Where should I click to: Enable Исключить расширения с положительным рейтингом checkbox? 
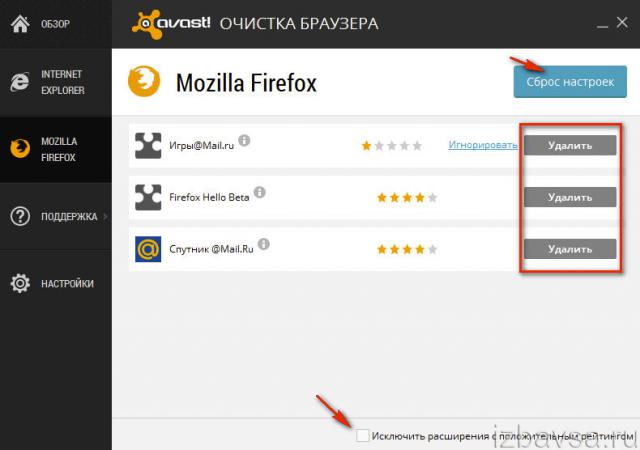pyautogui.click(x=362, y=435)
